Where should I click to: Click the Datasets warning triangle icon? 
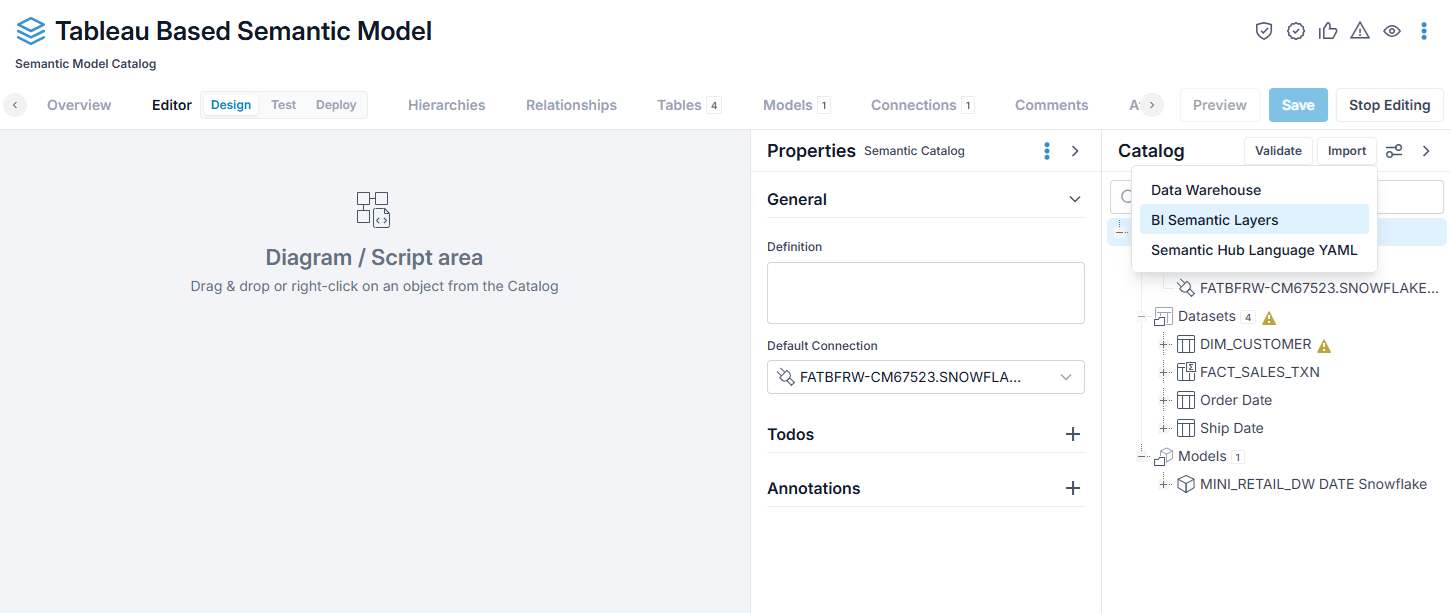coord(1269,318)
